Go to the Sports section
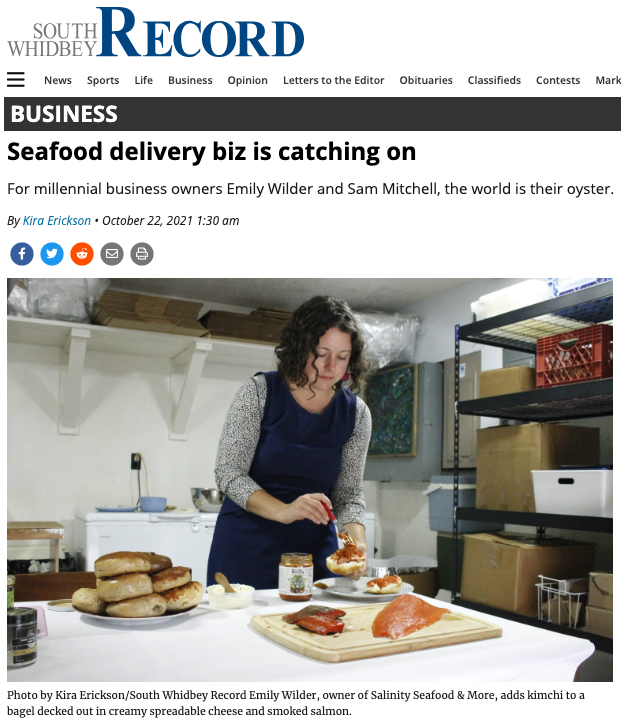 pyautogui.click(x=103, y=80)
